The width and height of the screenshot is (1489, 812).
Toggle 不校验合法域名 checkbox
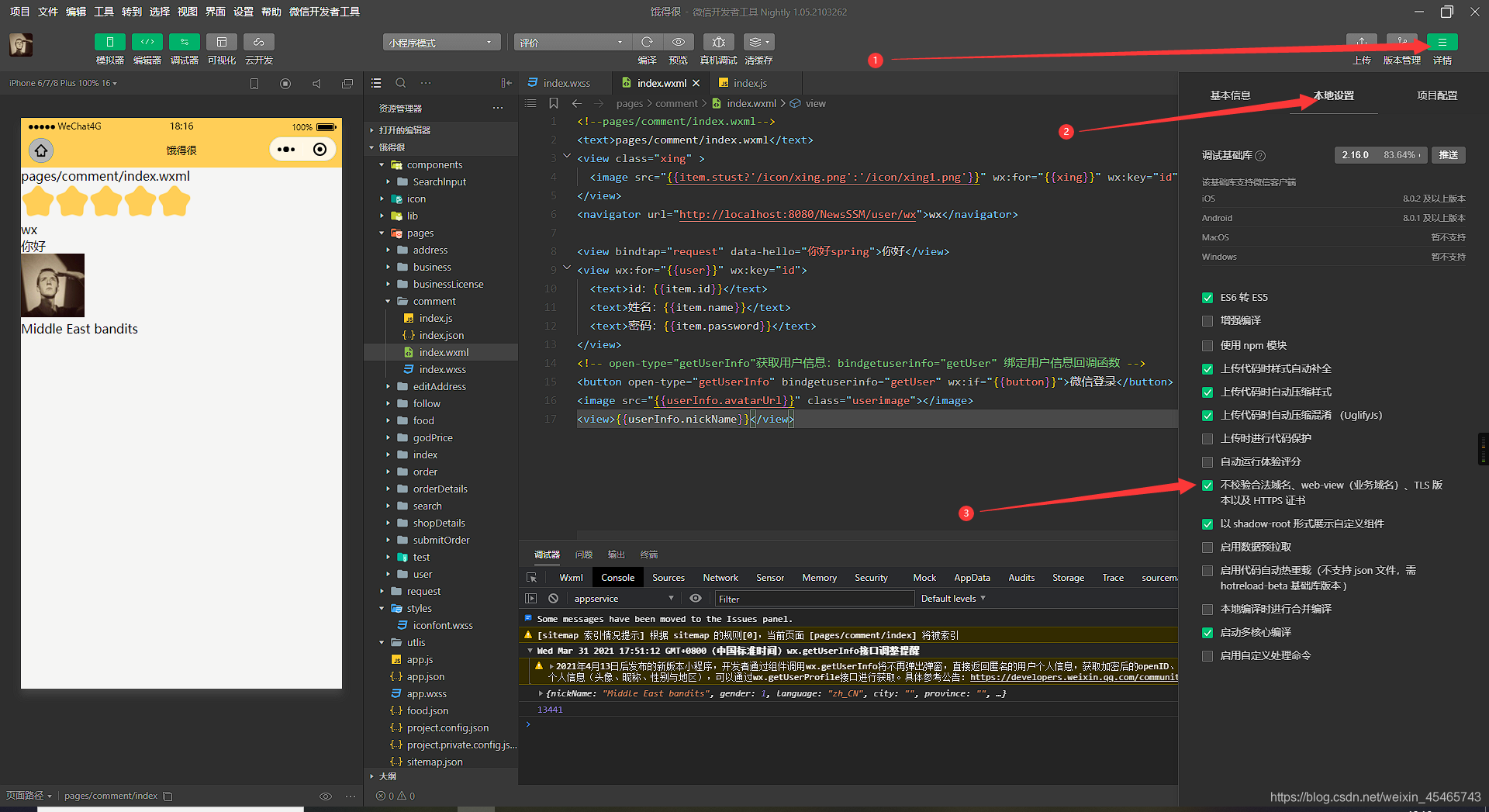point(1207,485)
